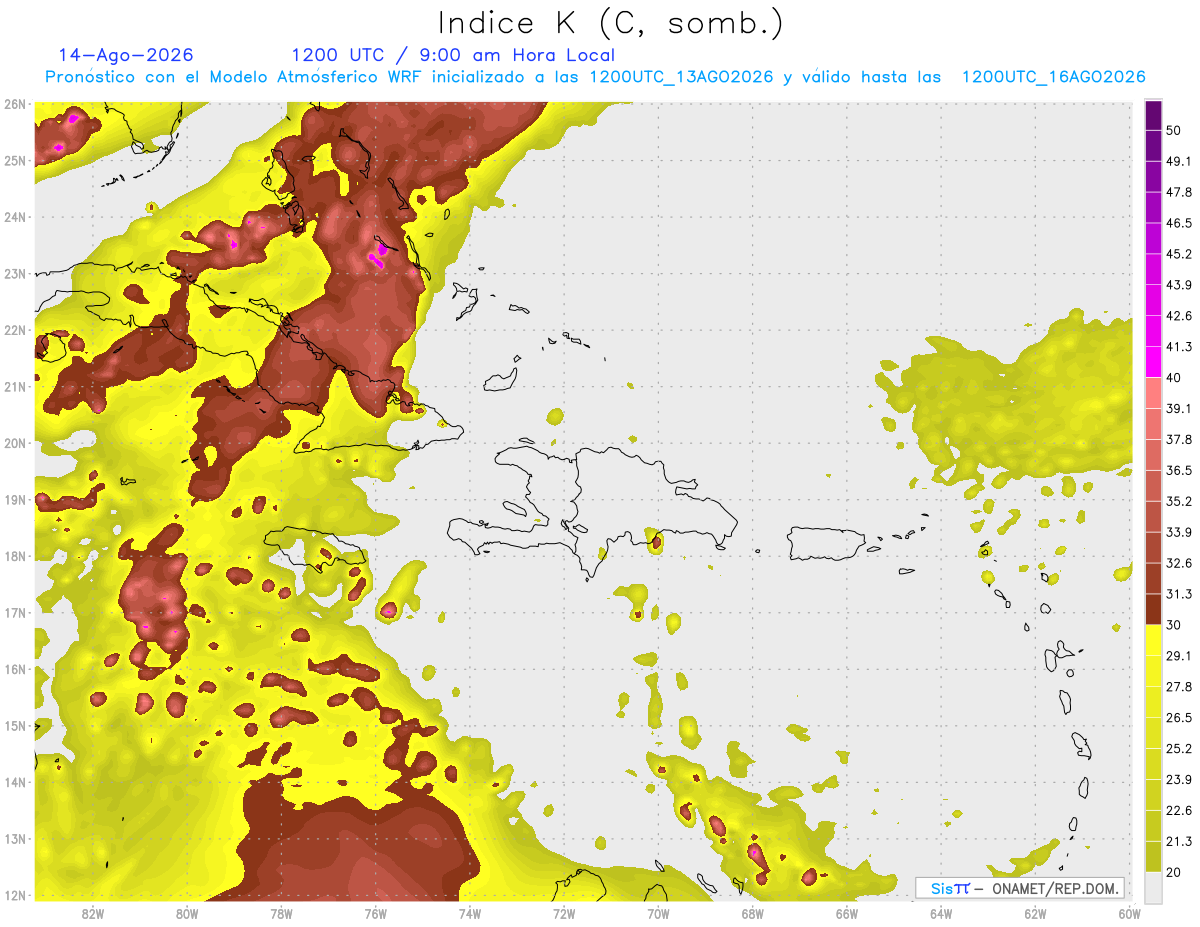
Task: Click the 76W longitude label
Action: pyautogui.click(x=375, y=912)
